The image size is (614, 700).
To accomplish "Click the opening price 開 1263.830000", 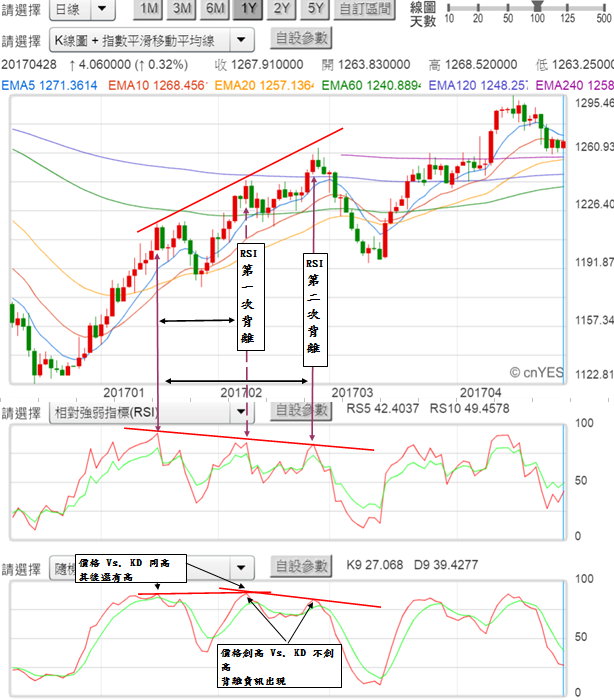I will click(366, 65).
